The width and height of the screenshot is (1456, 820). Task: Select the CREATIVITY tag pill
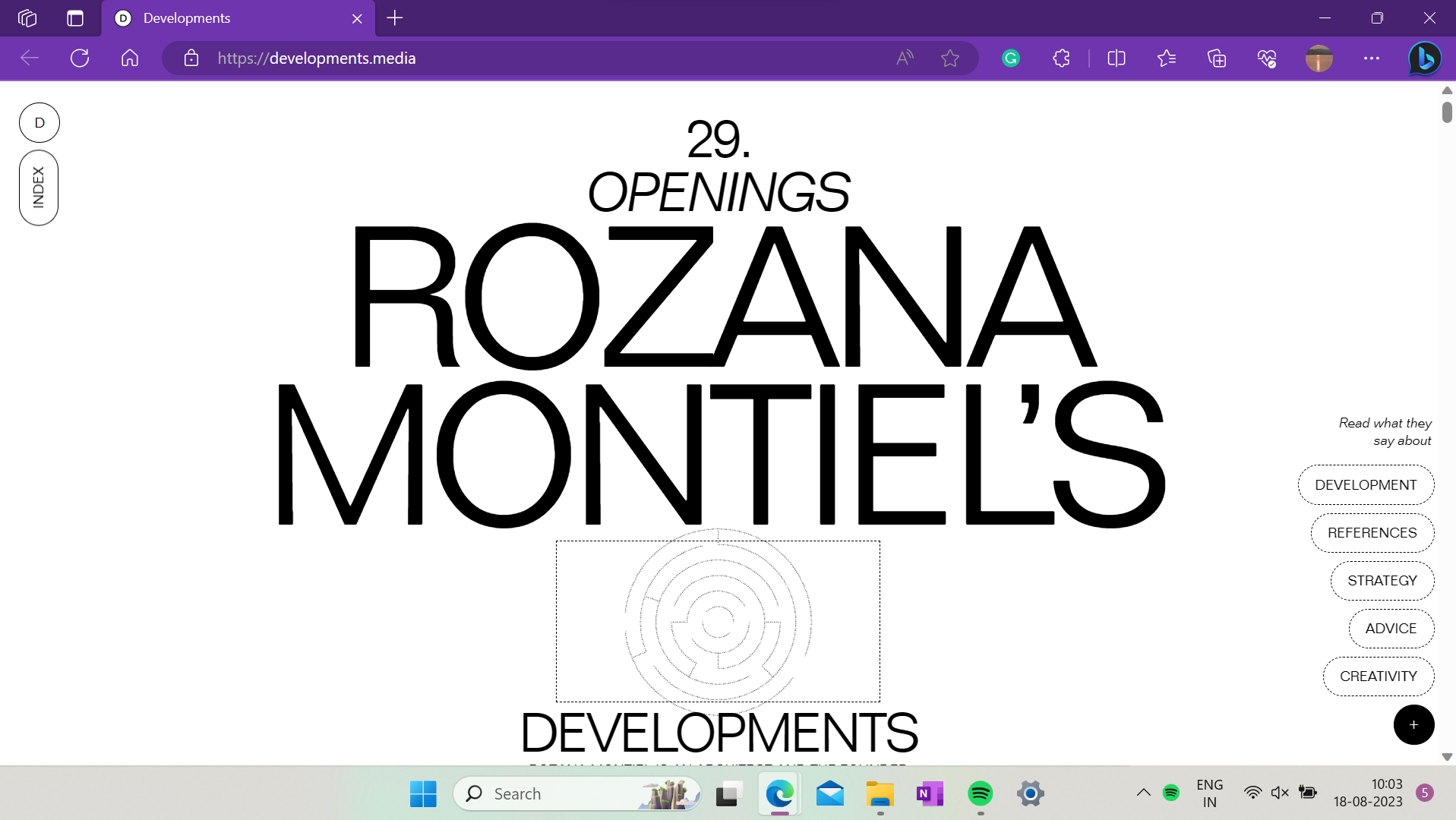1378,676
